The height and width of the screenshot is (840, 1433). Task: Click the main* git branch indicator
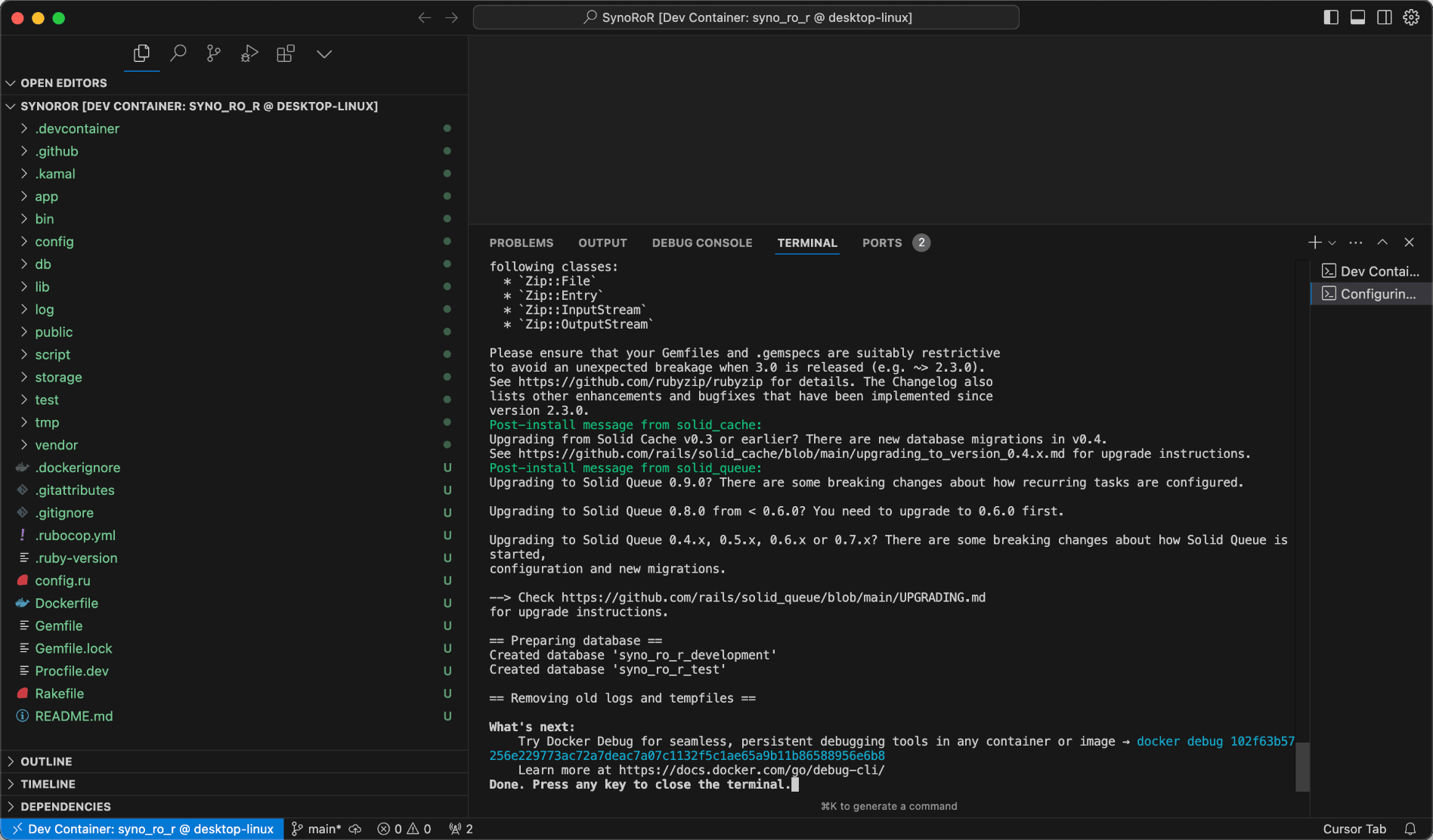click(316, 829)
